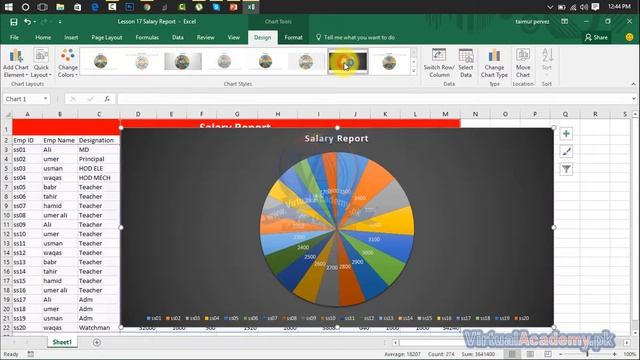This screenshot has width=640, height=360.
Task: Open Customize Quick Access Toolbar dropdown
Action: point(60,22)
